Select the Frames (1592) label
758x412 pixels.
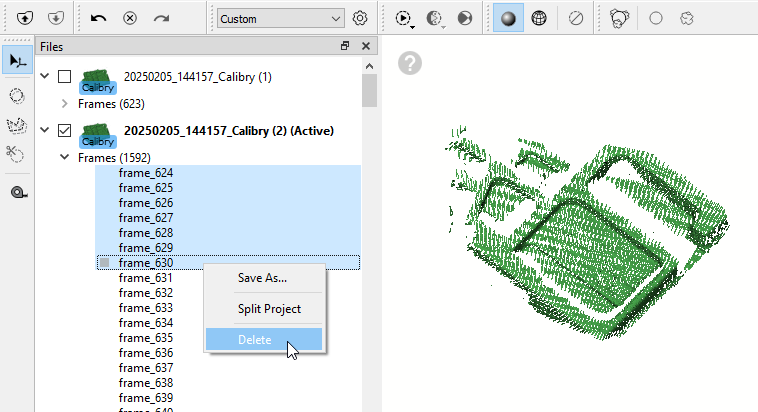click(x=114, y=158)
